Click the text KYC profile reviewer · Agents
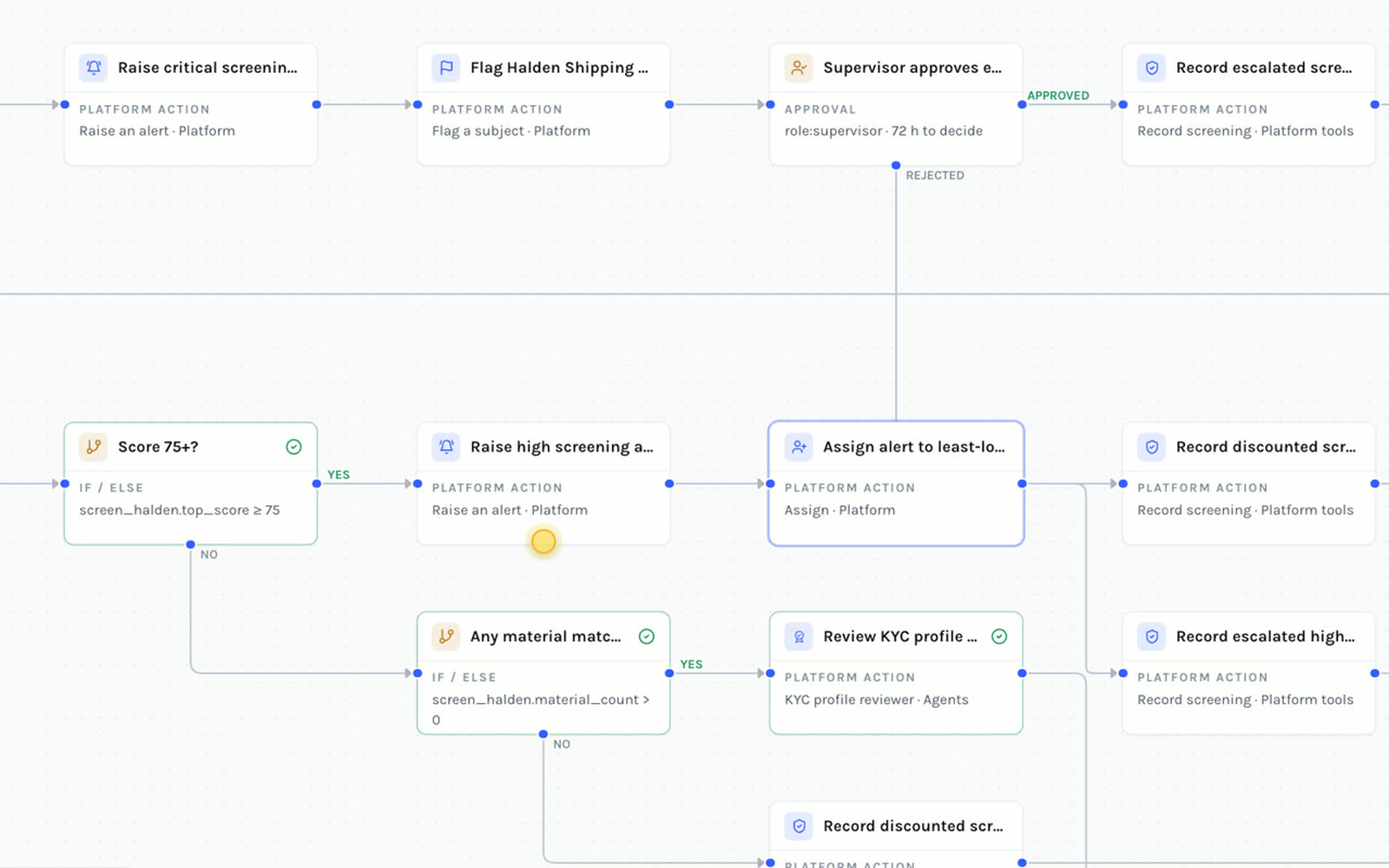 tap(877, 700)
